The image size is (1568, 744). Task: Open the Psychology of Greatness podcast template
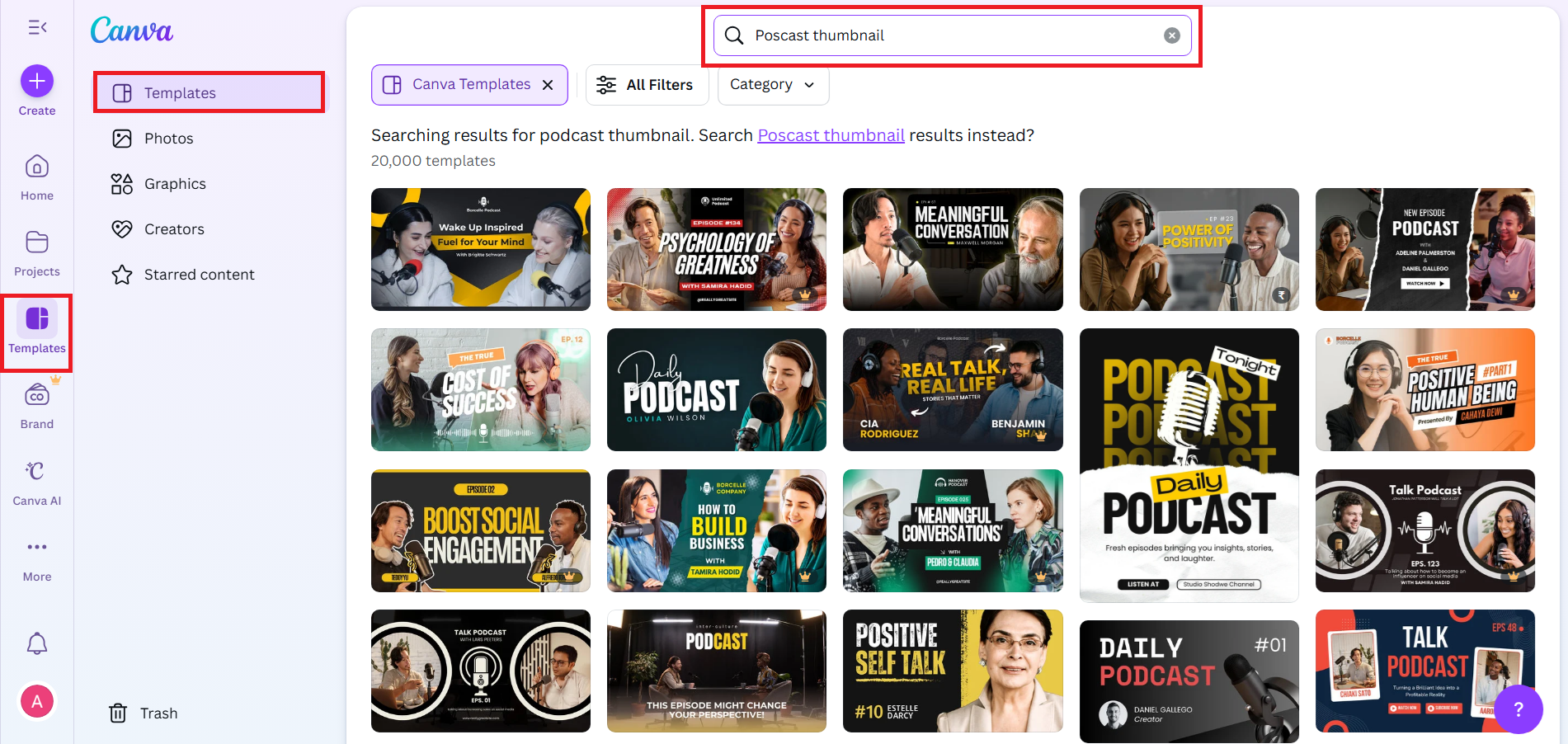pyautogui.click(x=716, y=249)
